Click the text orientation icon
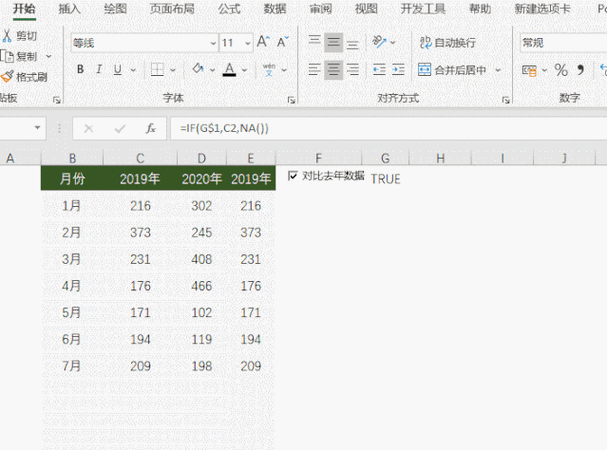Viewport: 607px width, 450px height. pyautogui.click(x=379, y=41)
